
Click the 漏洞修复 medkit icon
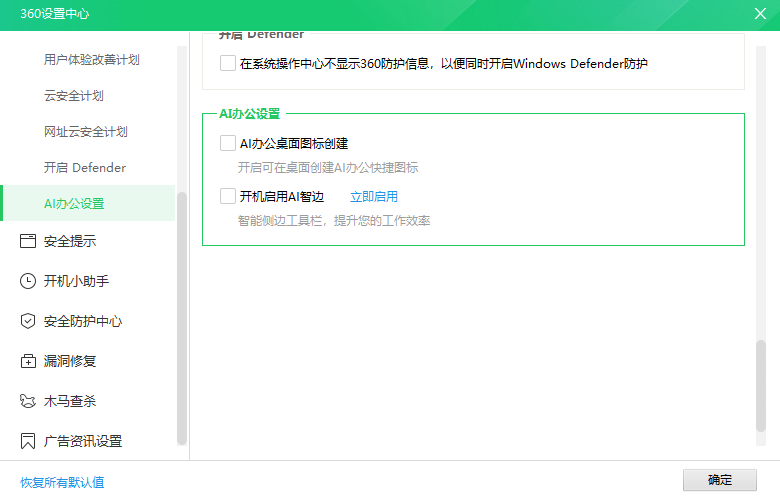[x=28, y=361]
